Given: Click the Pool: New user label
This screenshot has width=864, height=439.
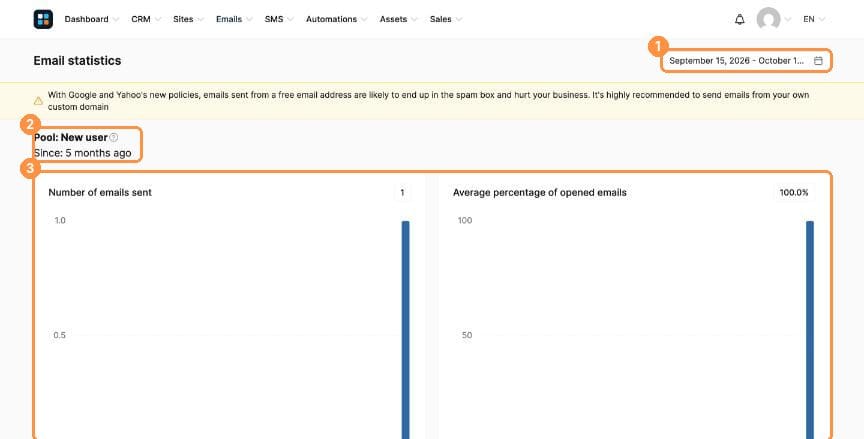Looking at the screenshot, I should click(x=71, y=137).
